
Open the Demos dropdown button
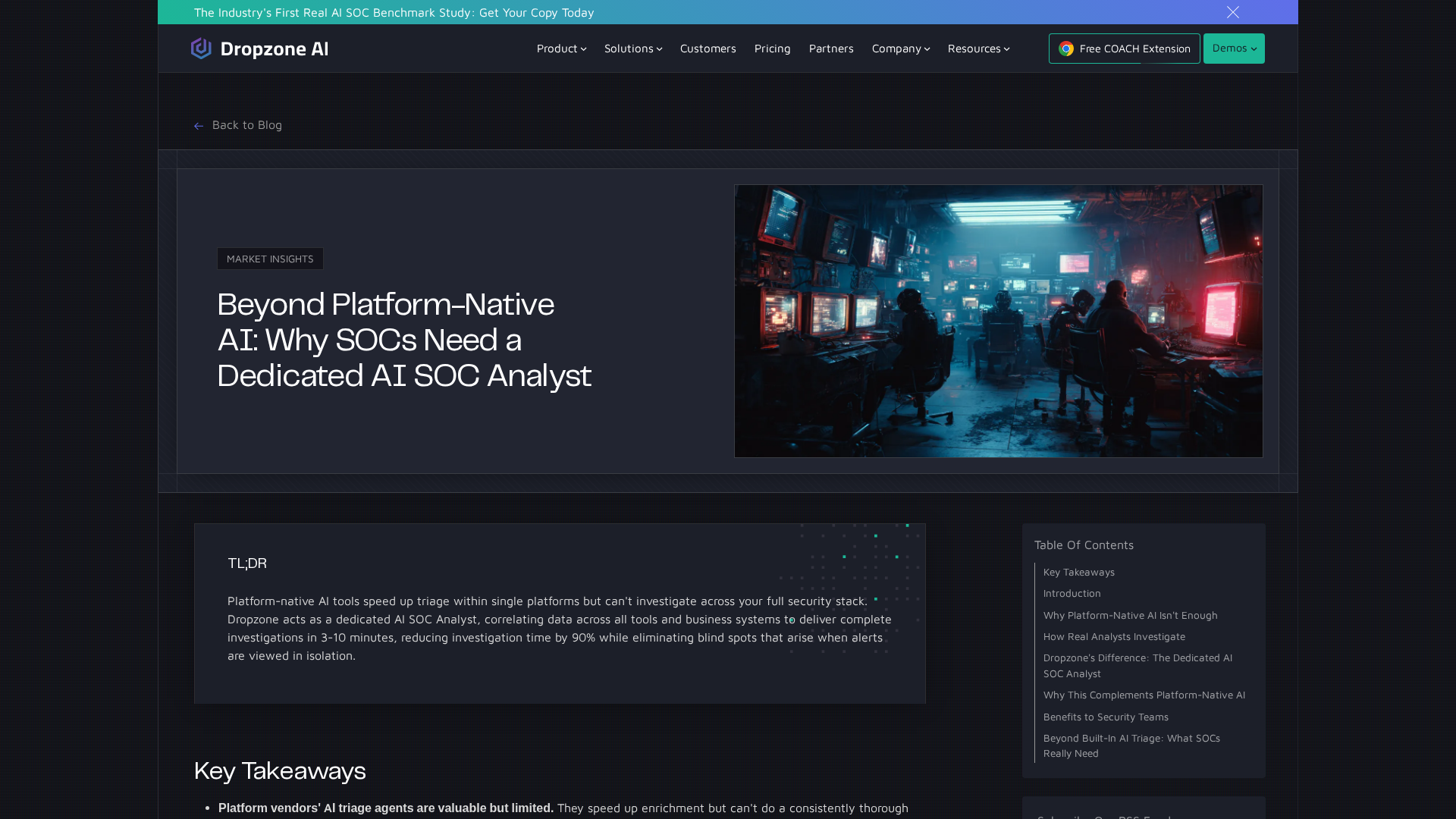[x=1234, y=49]
